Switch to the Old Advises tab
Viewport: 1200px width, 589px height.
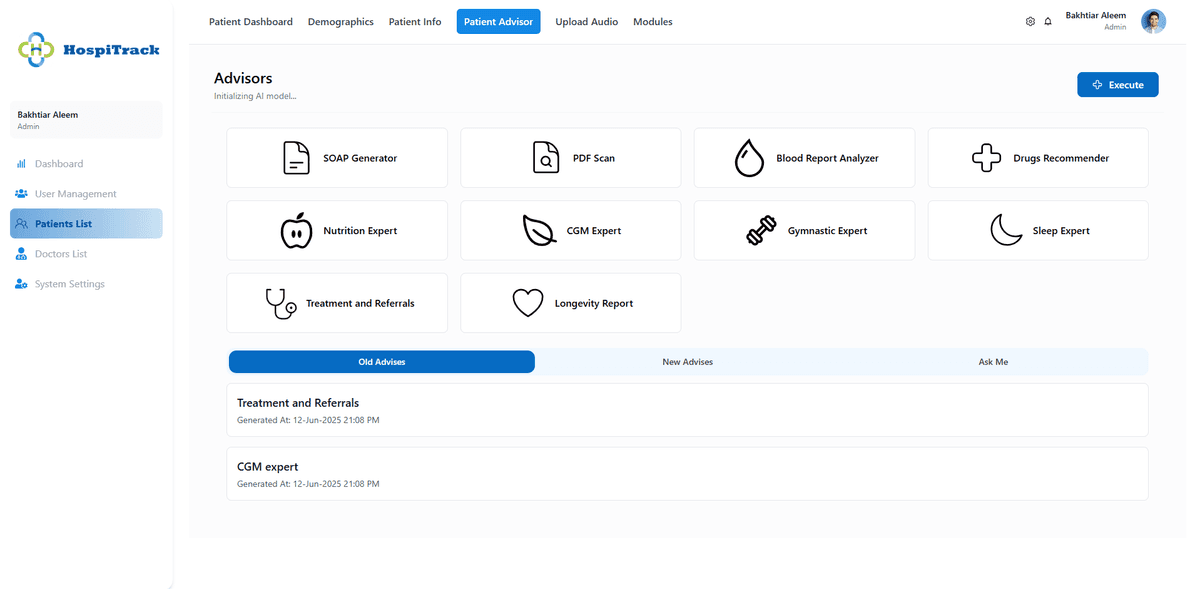382,362
